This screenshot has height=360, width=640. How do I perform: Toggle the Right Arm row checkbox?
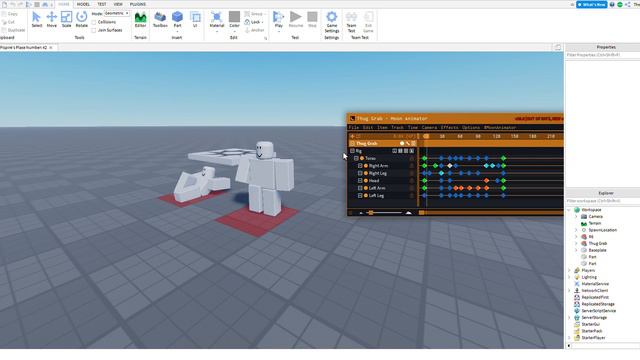click(x=360, y=166)
